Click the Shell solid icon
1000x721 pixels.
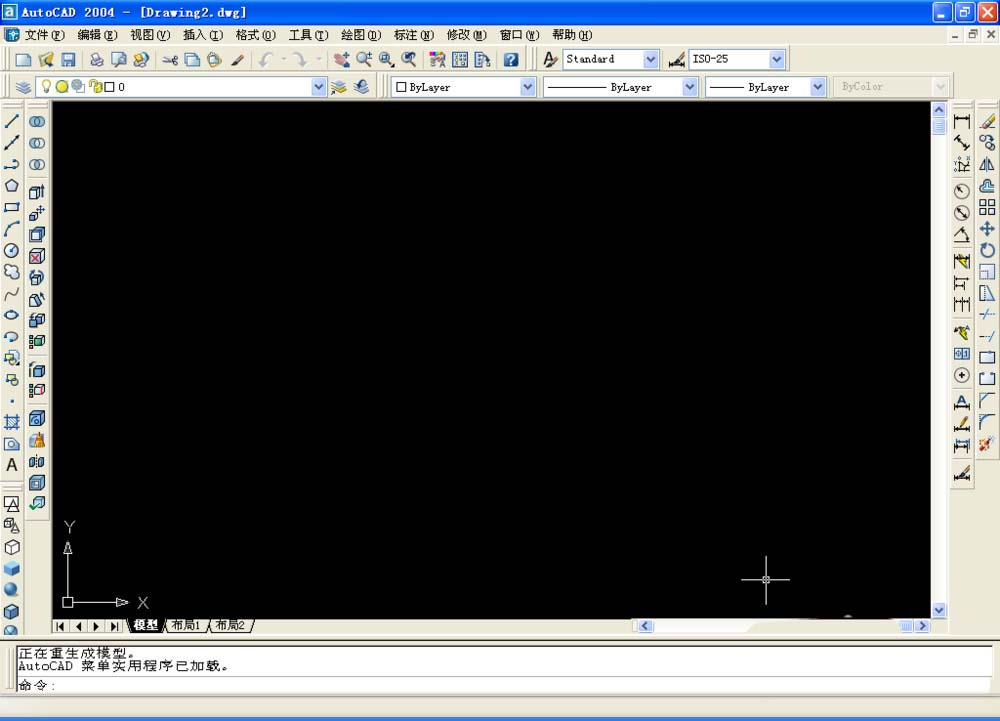coord(37,483)
